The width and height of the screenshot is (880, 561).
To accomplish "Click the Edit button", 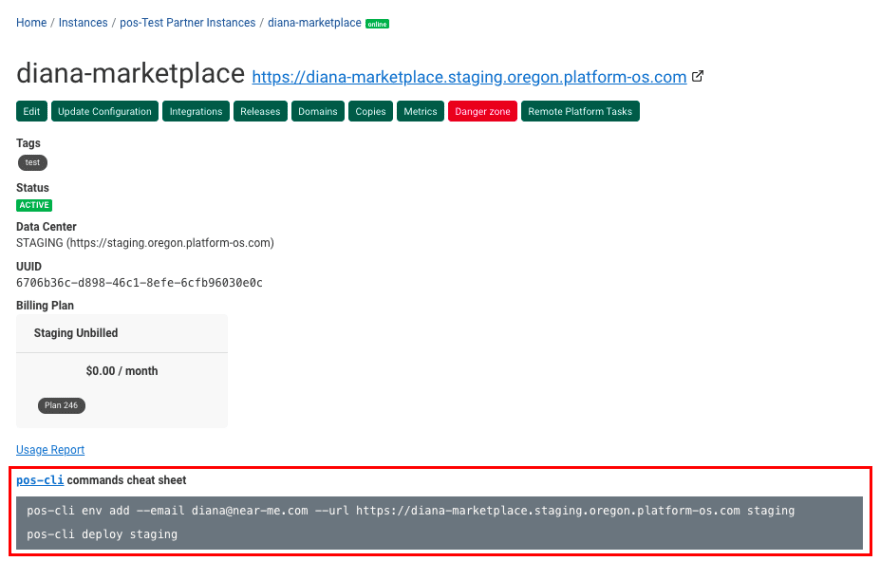I will pos(31,111).
